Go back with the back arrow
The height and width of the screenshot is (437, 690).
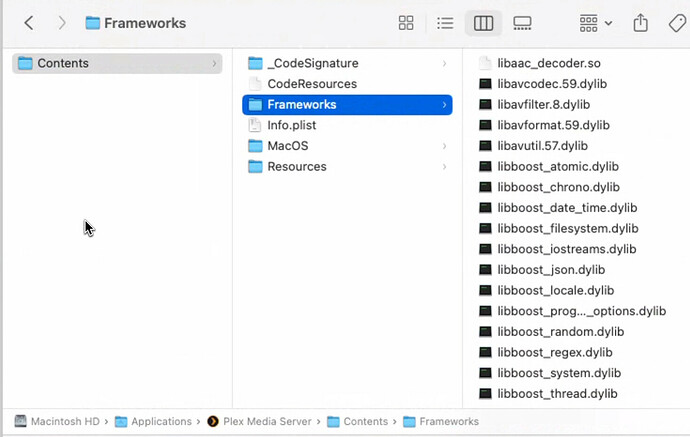coord(29,23)
